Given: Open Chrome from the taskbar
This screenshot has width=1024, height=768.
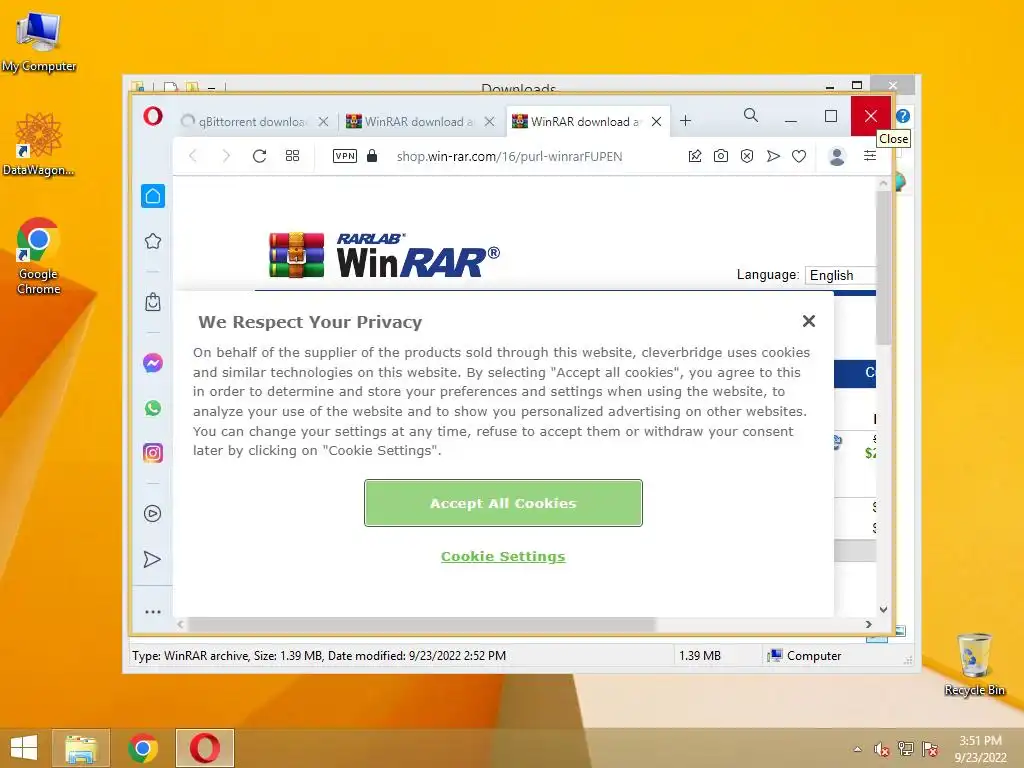Looking at the screenshot, I should click(x=143, y=748).
